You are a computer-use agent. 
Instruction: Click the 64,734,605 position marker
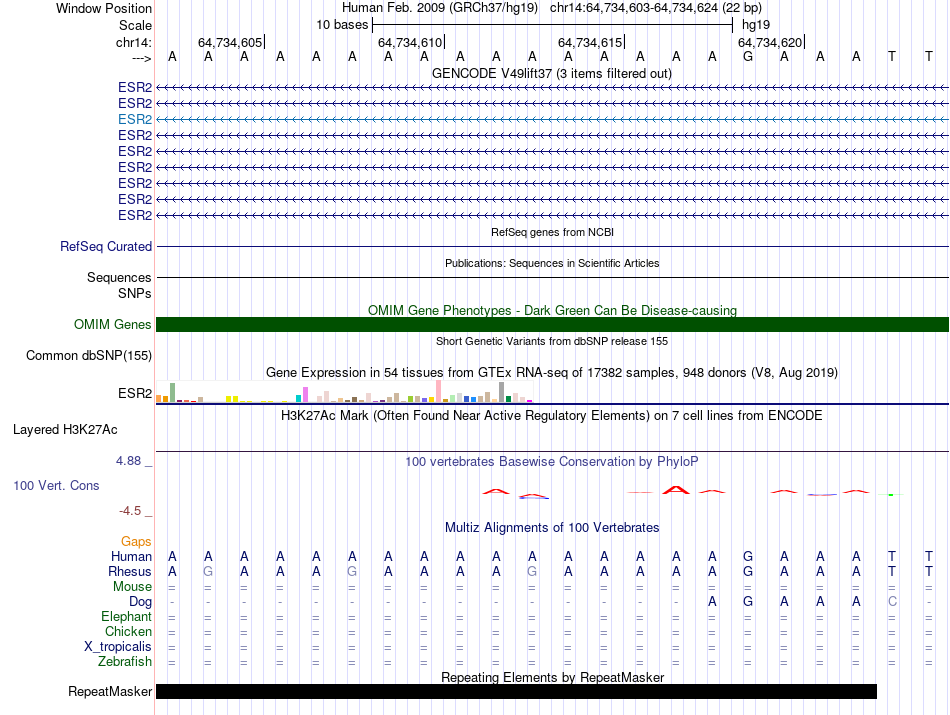230,42
